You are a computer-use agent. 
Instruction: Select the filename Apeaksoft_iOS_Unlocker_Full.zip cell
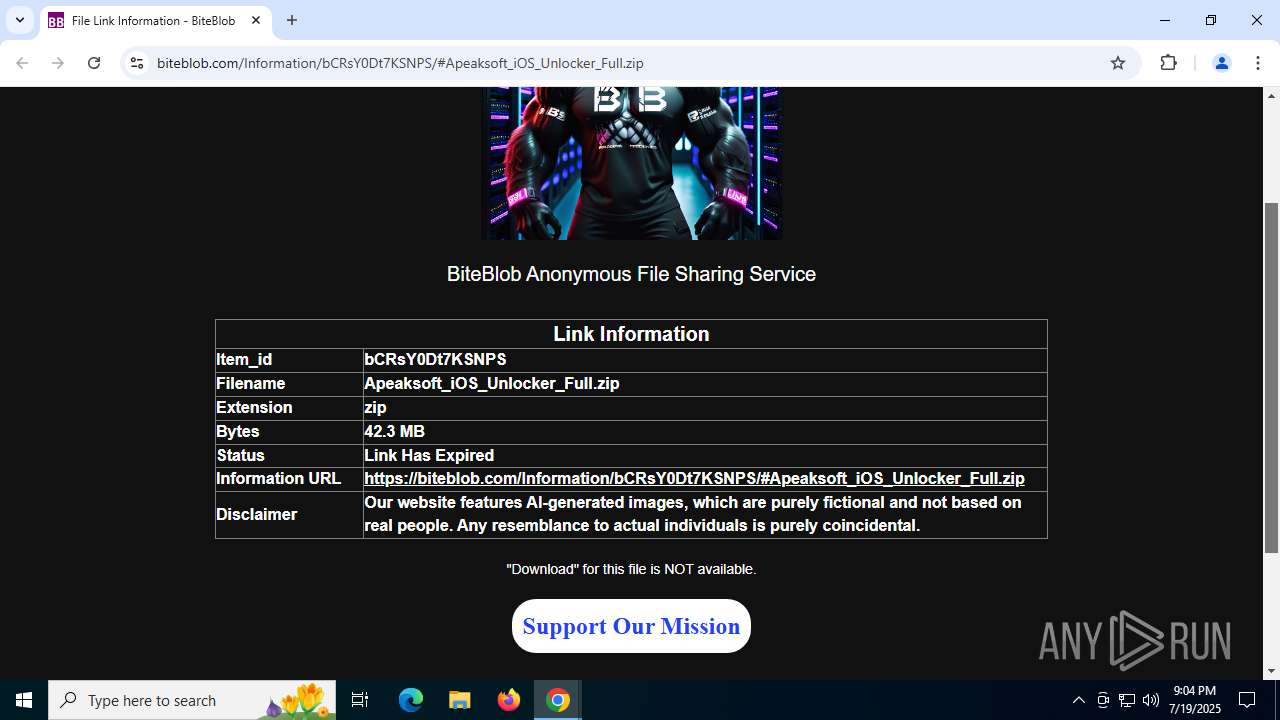tap(705, 384)
